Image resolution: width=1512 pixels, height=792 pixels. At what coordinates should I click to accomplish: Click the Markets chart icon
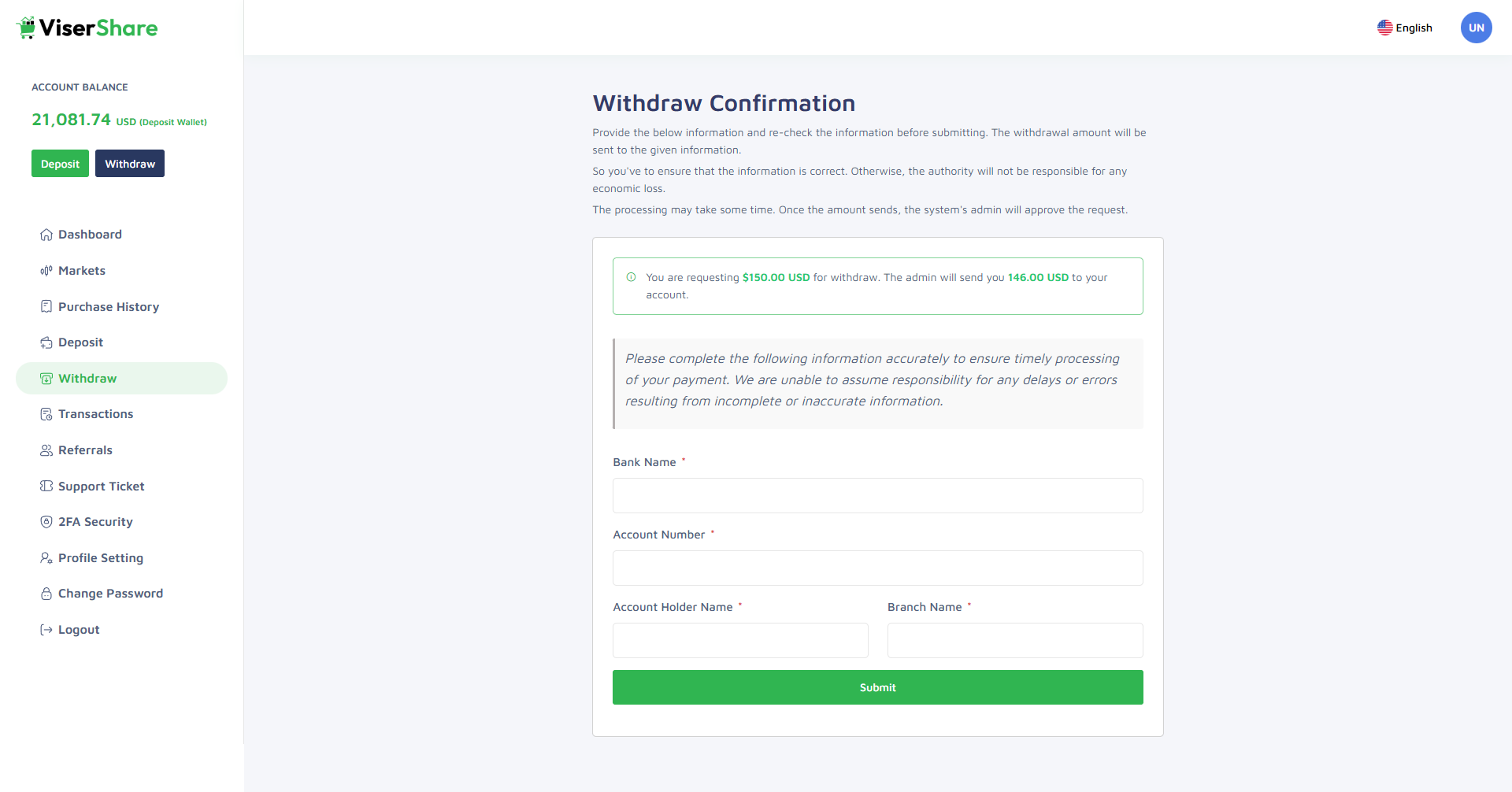pyautogui.click(x=46, y=271)
